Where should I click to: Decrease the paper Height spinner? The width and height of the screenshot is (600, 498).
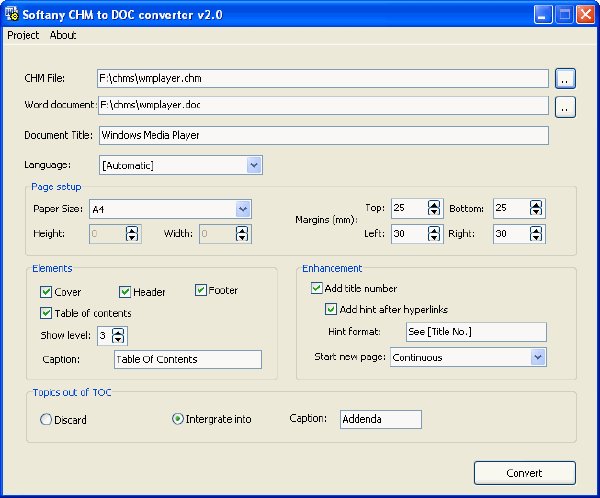coord(132,238)
